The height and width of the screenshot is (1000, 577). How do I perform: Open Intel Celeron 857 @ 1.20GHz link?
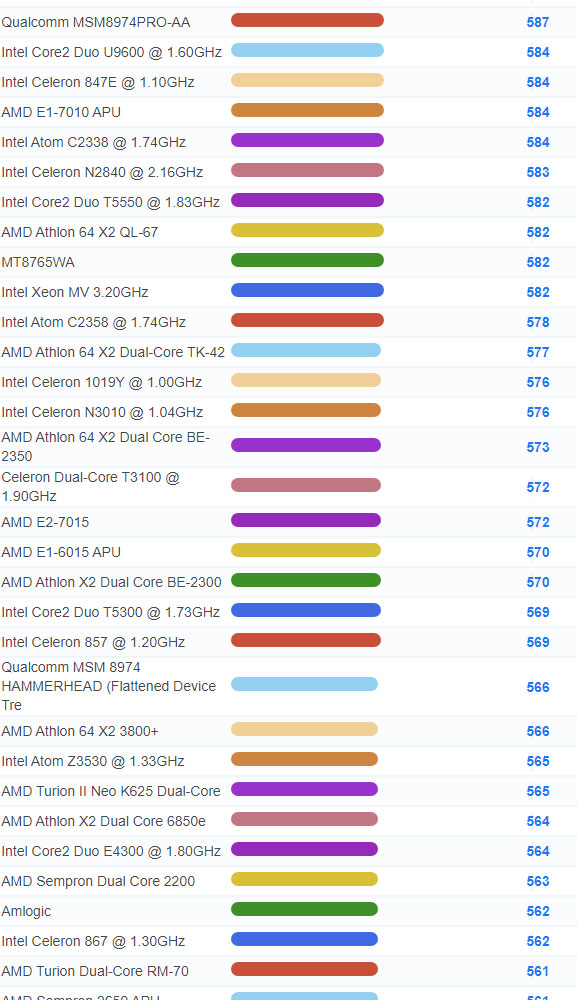click(x=93, y=642)
